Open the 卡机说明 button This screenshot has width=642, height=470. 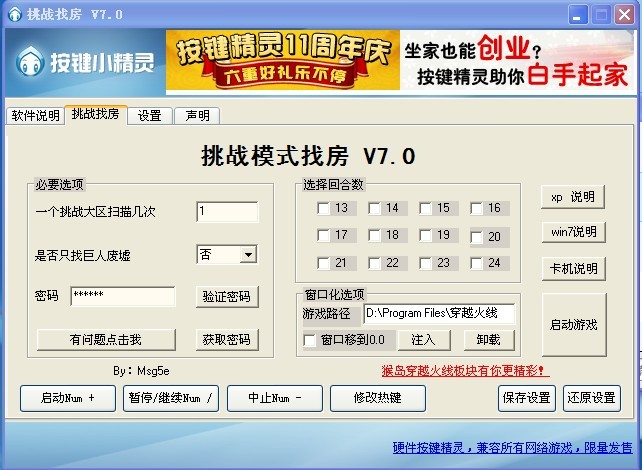tap(574, 269)
